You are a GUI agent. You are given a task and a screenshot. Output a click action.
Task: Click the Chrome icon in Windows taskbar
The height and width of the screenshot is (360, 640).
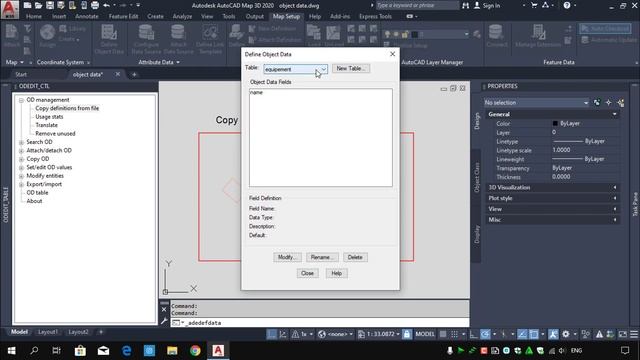point(195,350)
